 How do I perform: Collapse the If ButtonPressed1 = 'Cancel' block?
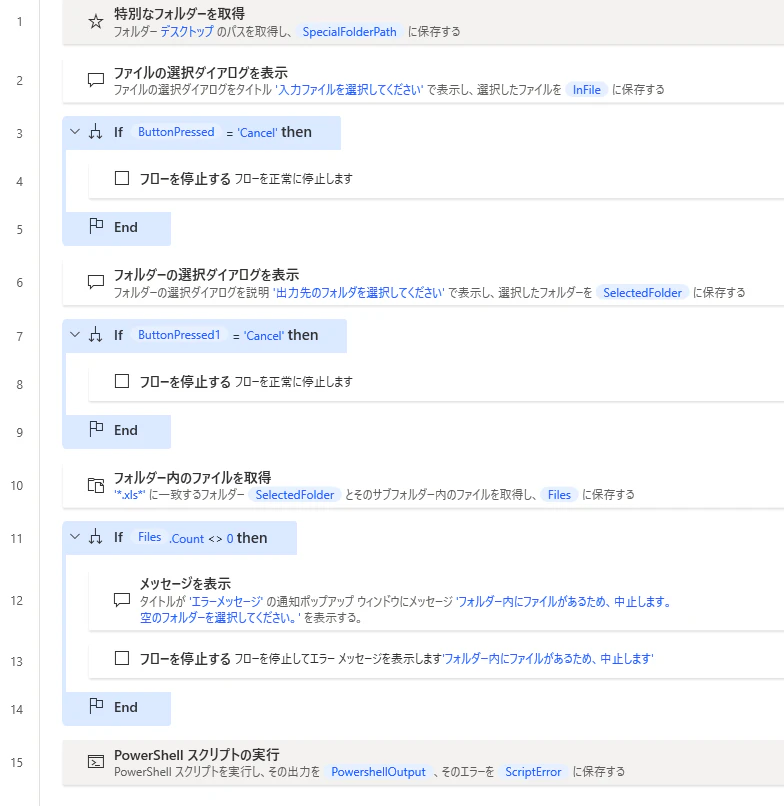point(75,335)
